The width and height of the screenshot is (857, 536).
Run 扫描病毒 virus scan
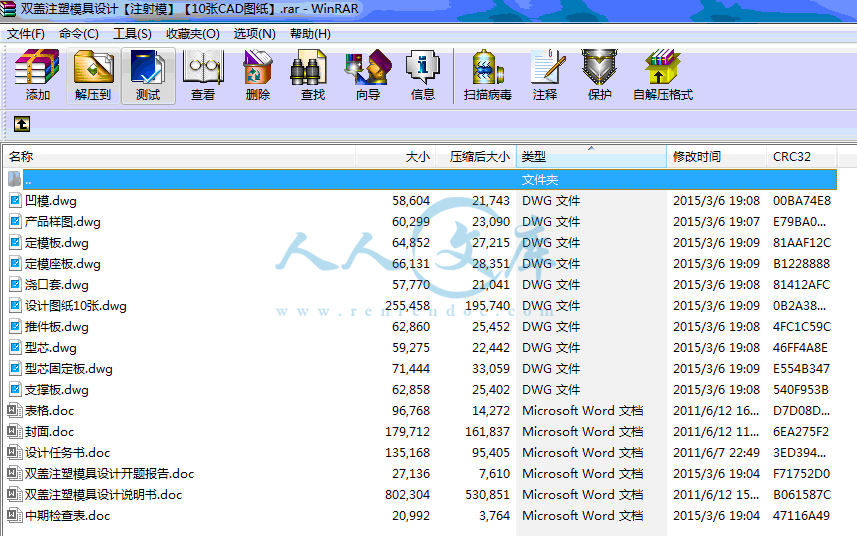[x=488, y=68]
